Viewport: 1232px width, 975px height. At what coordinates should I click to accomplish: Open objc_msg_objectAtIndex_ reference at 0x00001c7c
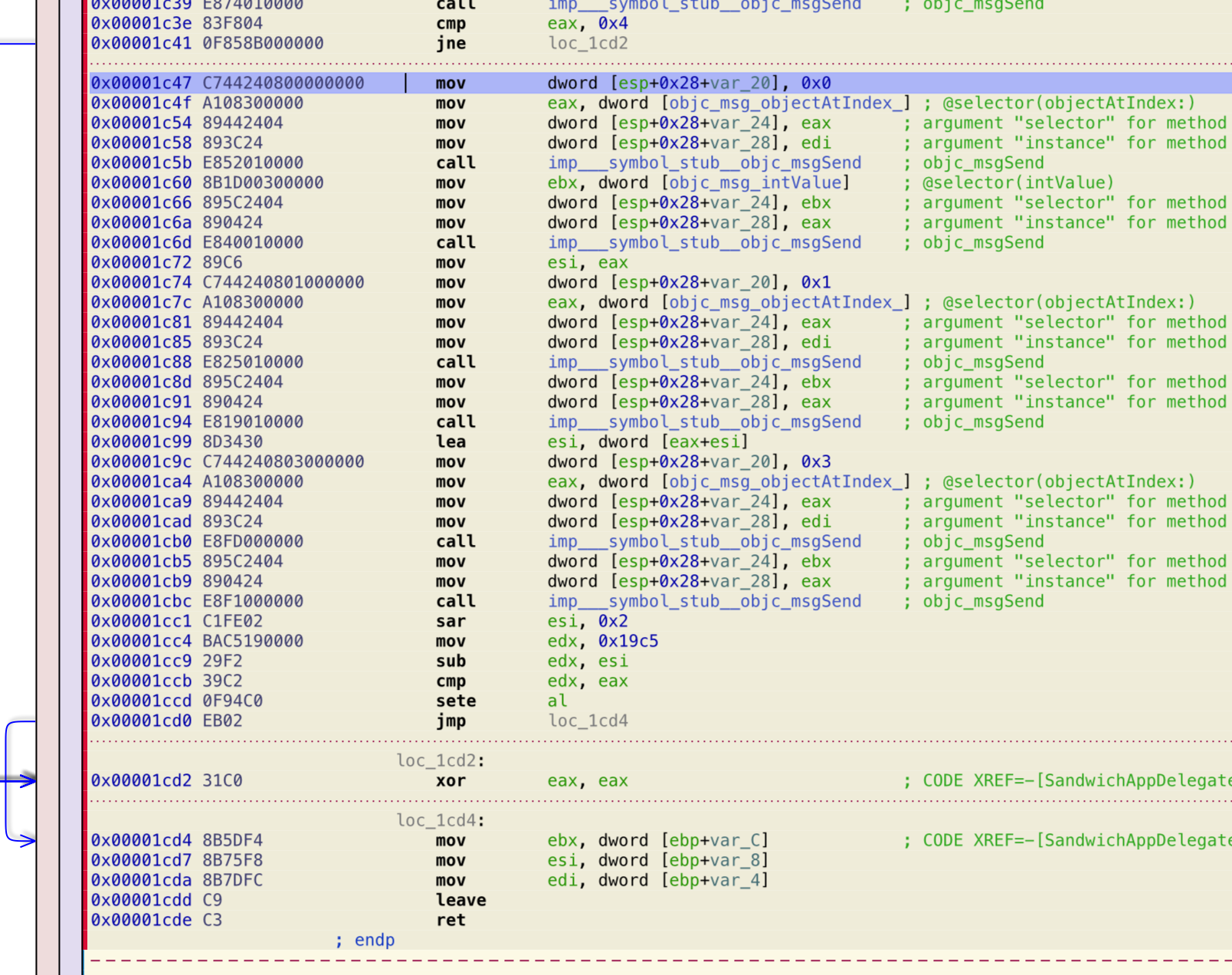tap(786, 302)
